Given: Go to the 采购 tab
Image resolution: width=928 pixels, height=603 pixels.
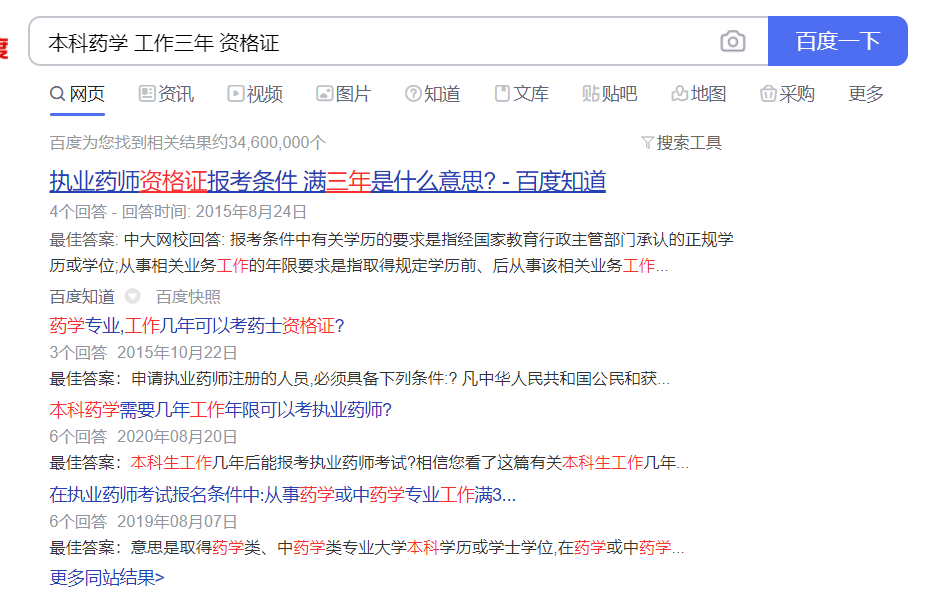Looking at the screenshot, I should tap(787, 94).
